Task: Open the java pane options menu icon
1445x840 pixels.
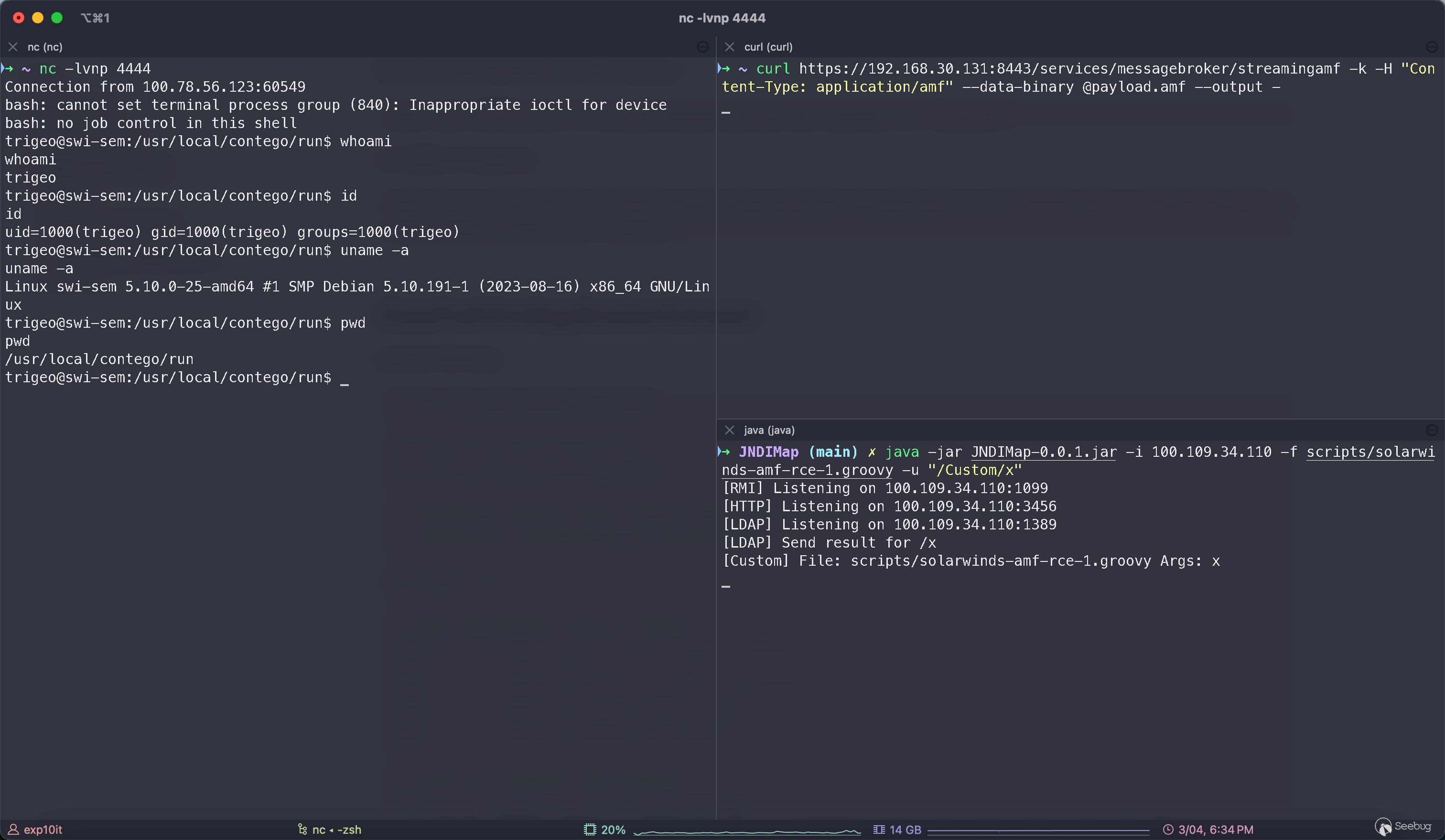Action: 1431,430
